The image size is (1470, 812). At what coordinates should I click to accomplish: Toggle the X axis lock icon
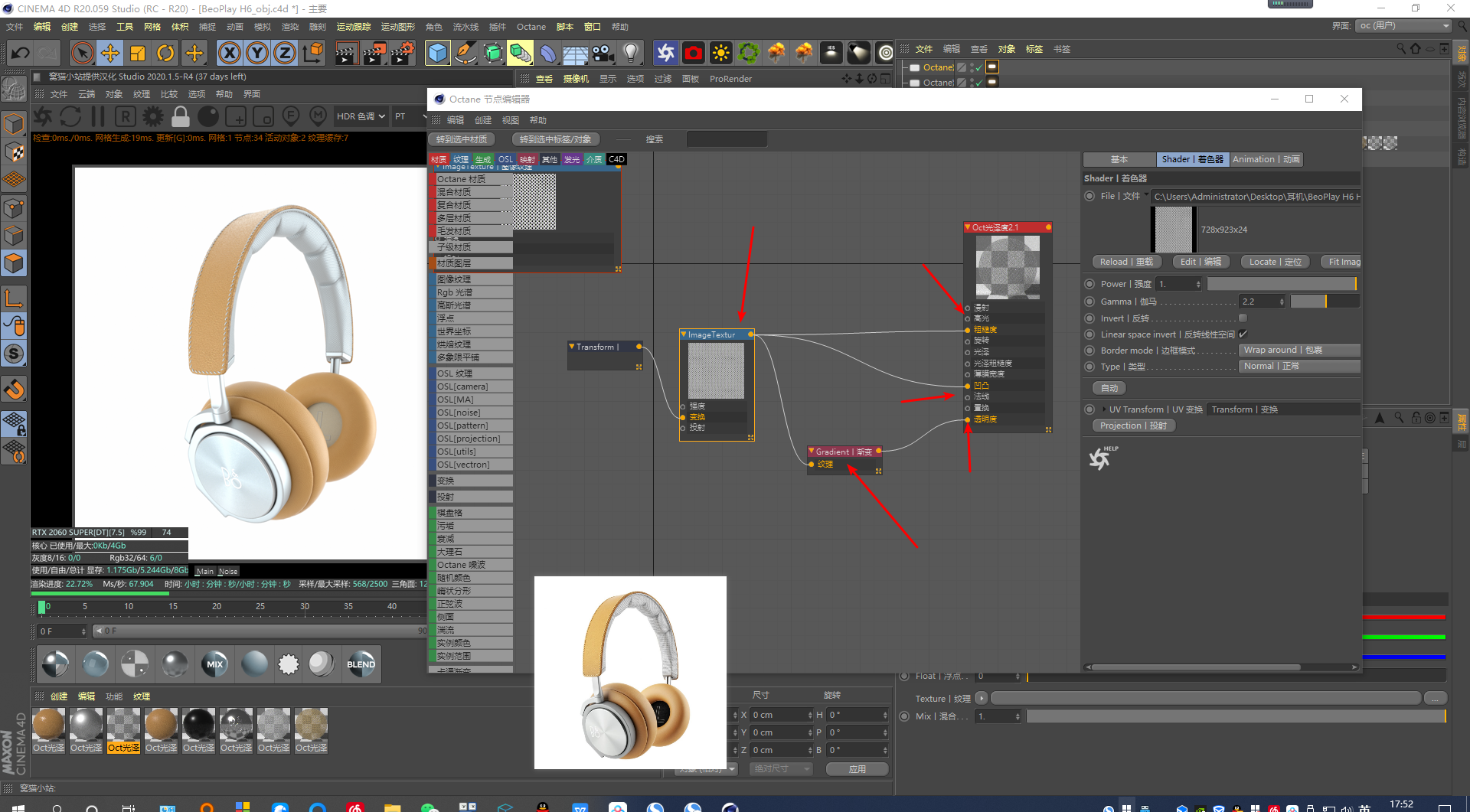click(x=229, y=53)
